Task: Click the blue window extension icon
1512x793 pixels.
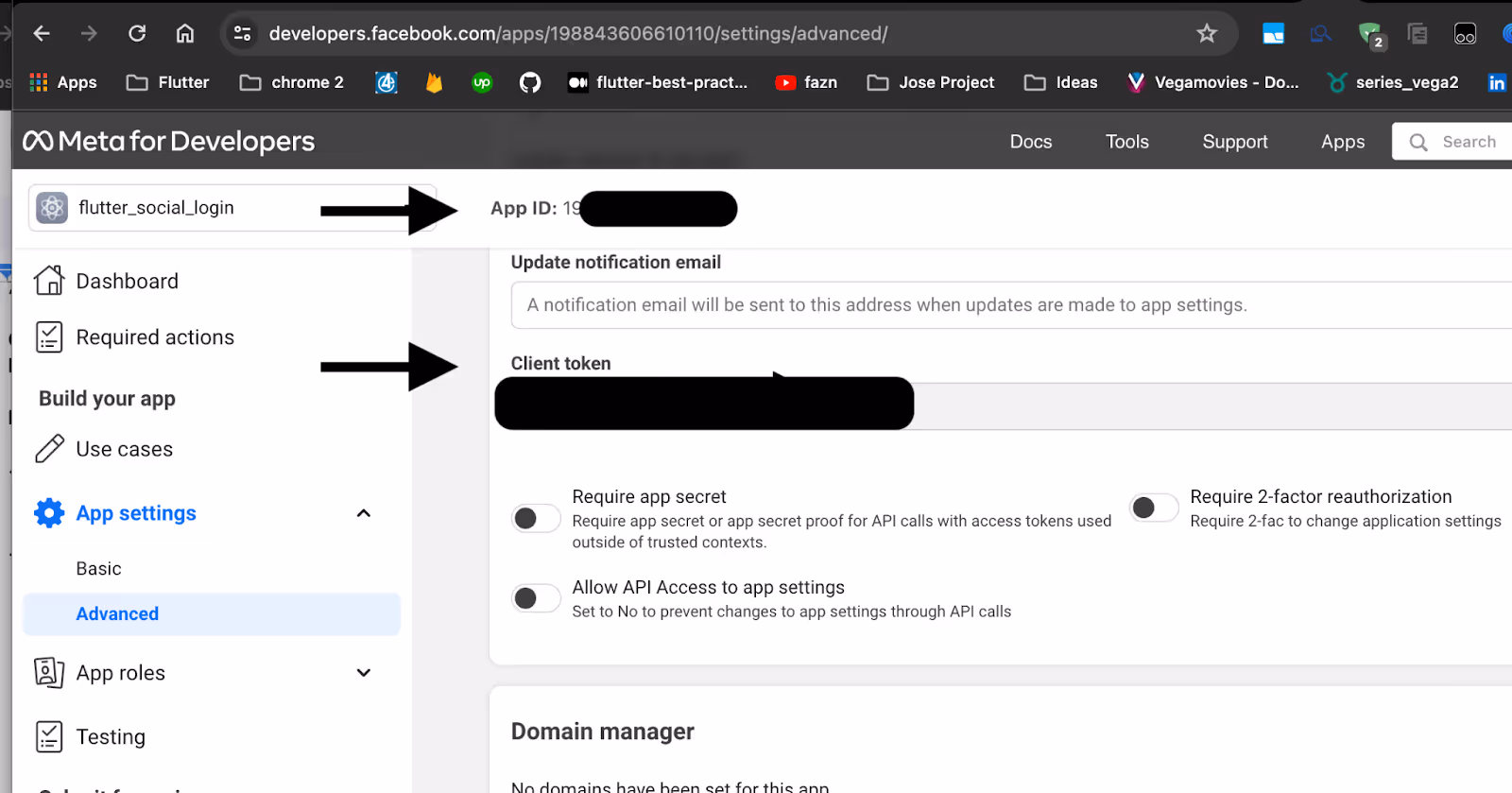Action: coord(1273,35)
